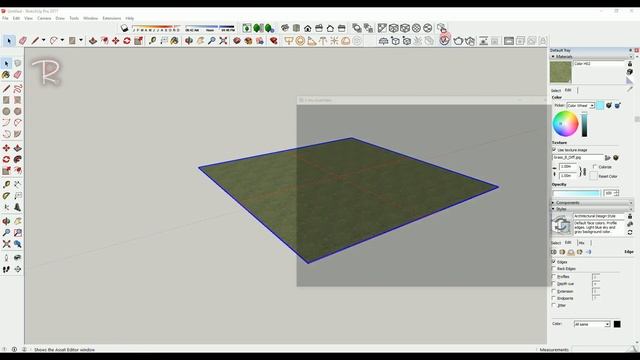The height and width of the screenshot is (360, 640).
Task: Open the Edit menu
Action: [x=16, y=18]
